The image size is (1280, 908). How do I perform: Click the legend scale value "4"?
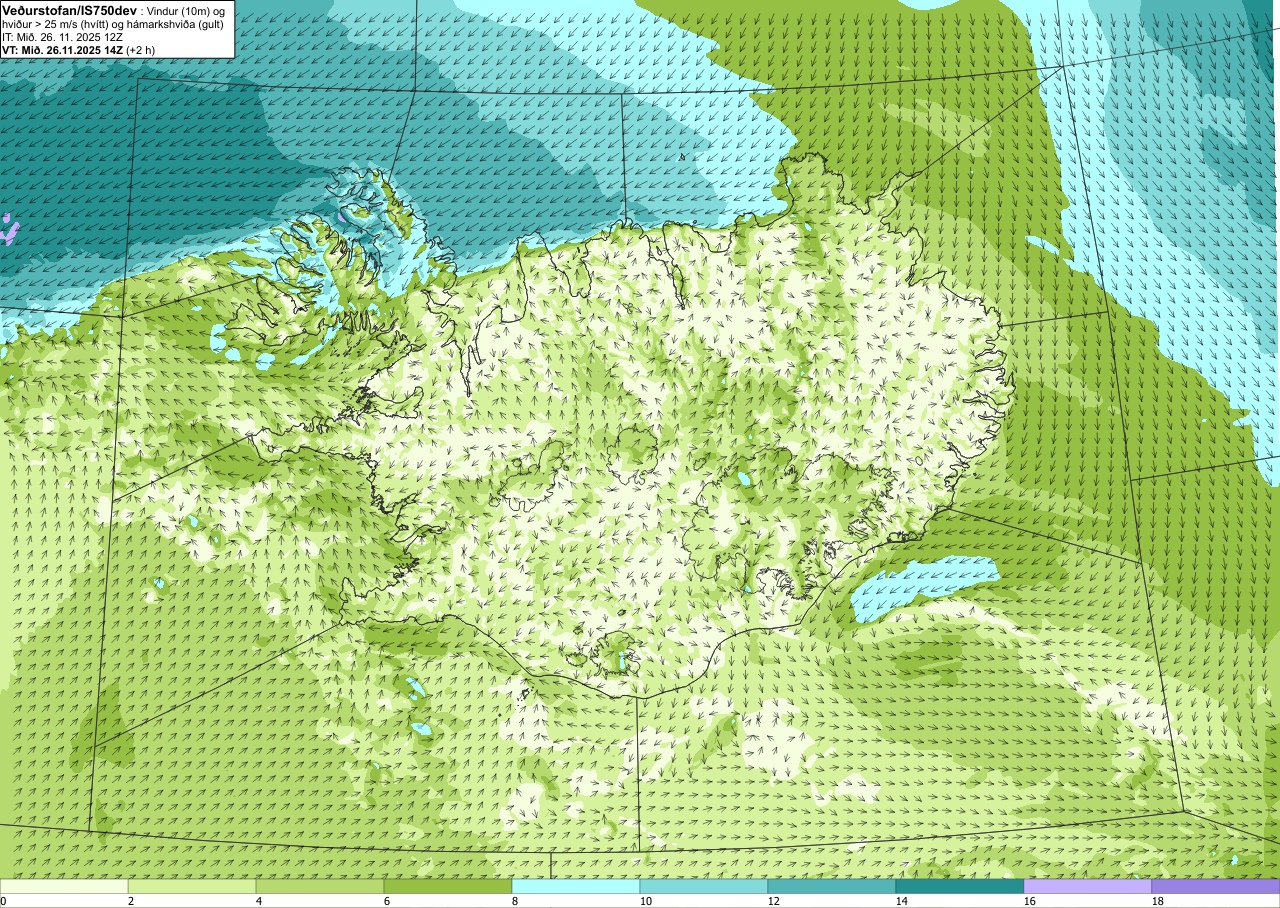click(x=259, y=901)
